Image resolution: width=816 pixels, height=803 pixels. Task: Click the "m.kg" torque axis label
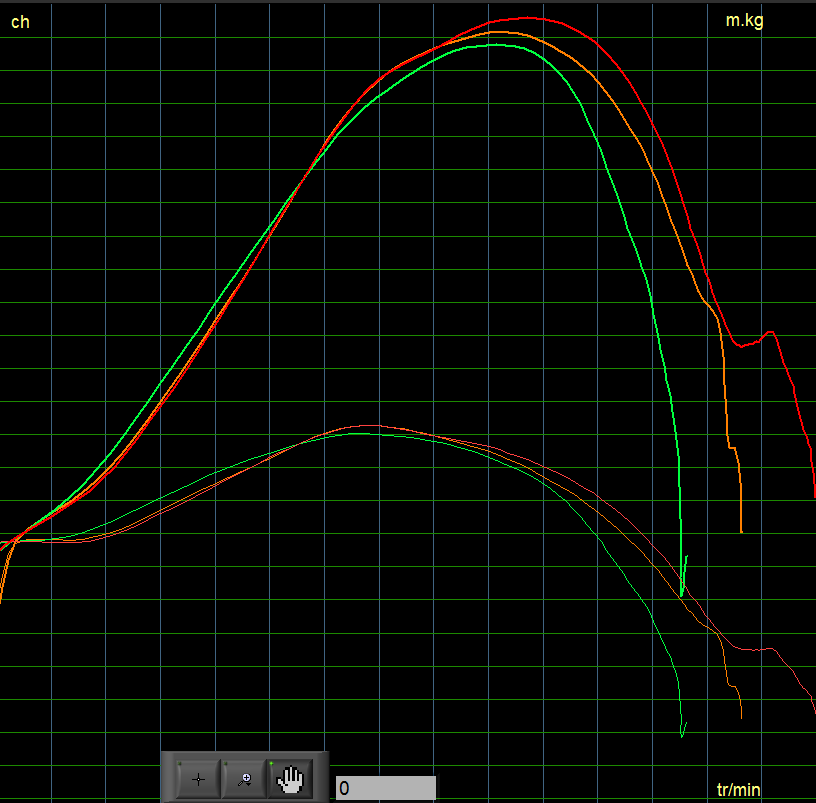point(744,20)
